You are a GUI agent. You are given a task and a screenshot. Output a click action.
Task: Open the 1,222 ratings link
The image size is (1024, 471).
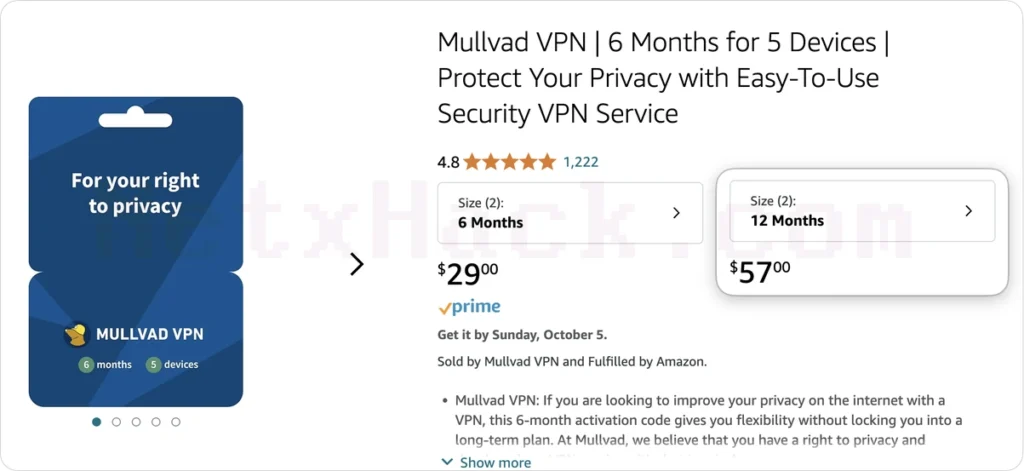click(x=581, y=161)
